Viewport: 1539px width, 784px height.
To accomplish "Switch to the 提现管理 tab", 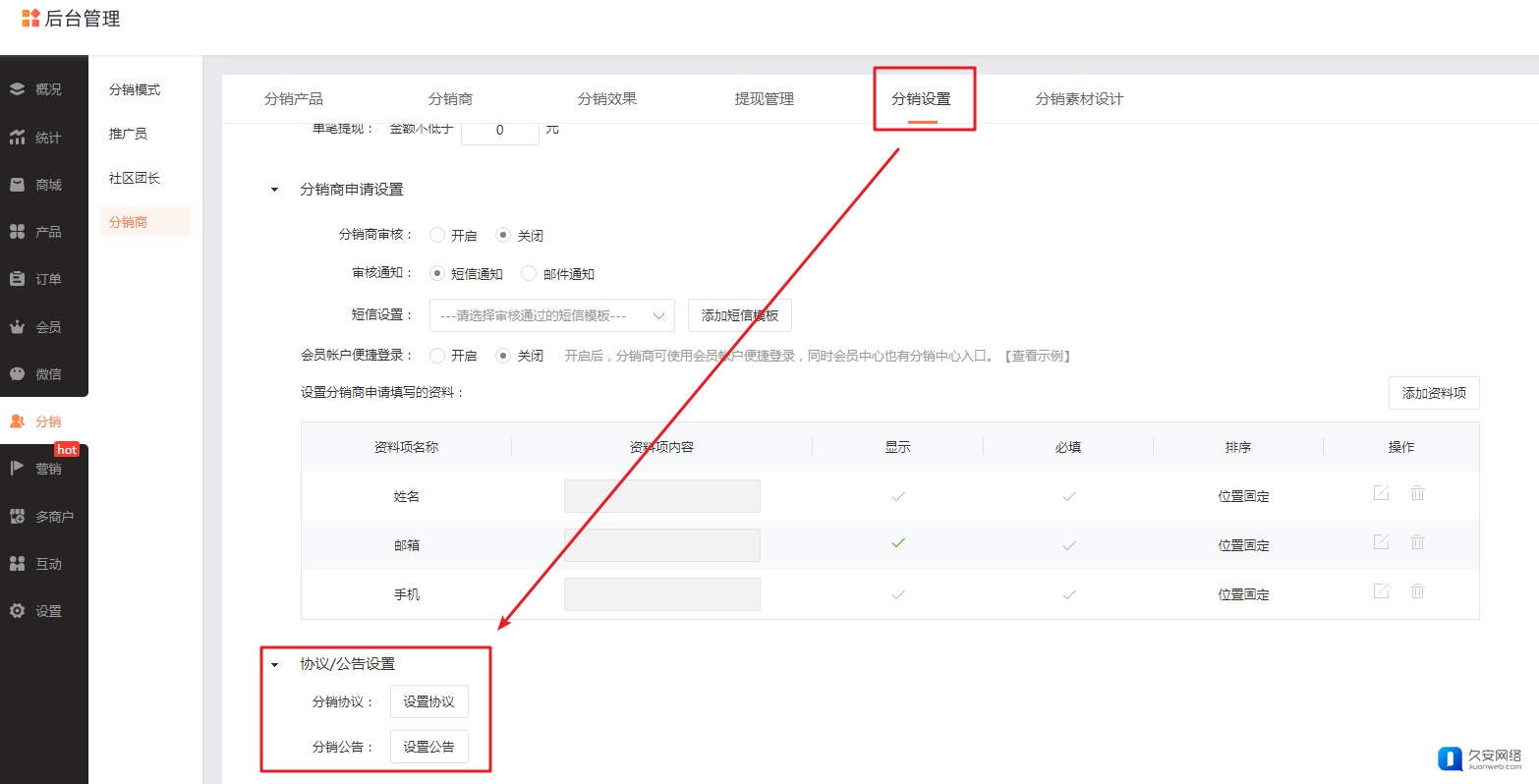I will (765, 99).
